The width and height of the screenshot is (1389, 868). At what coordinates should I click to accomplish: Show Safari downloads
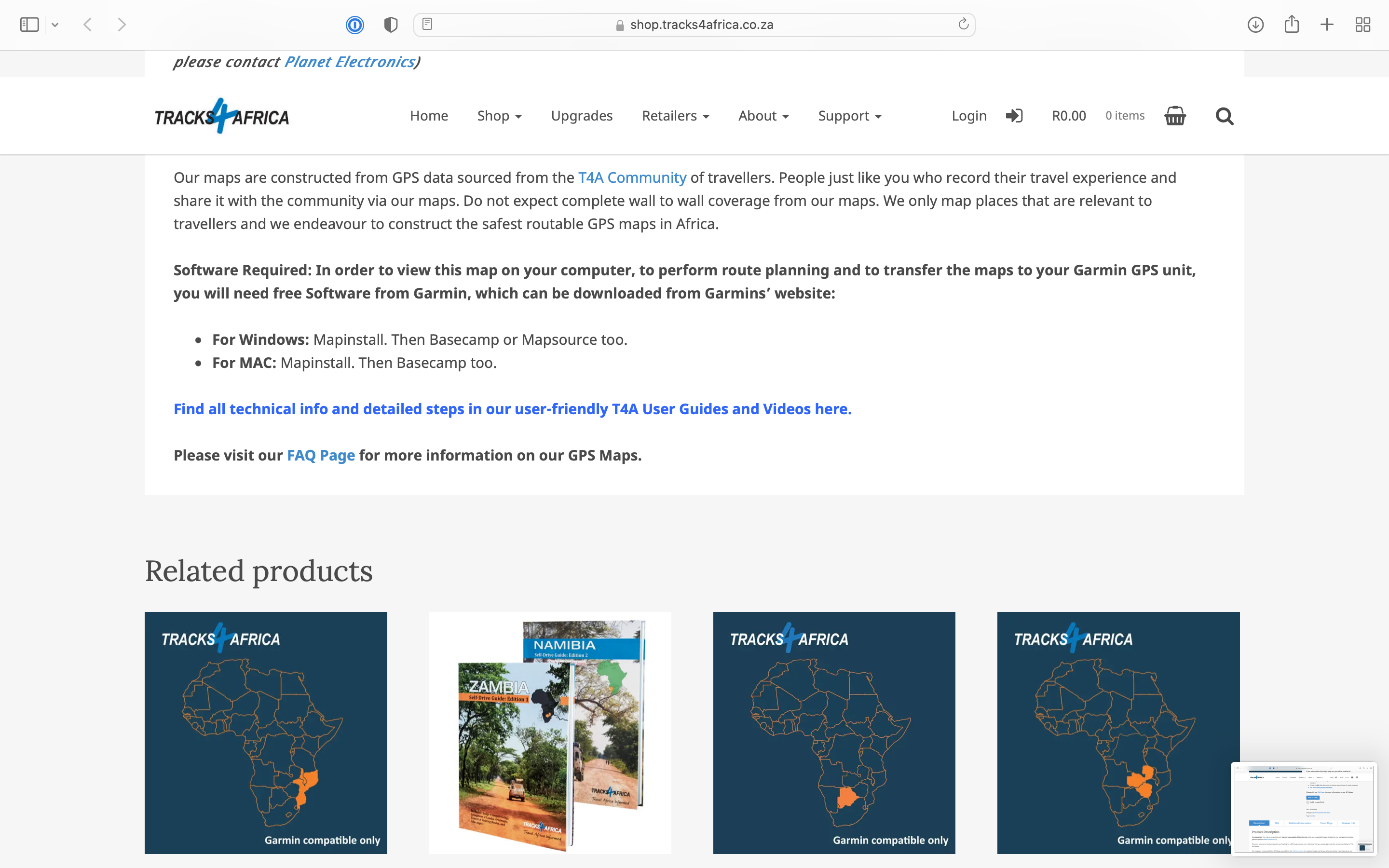point(1256,25)
